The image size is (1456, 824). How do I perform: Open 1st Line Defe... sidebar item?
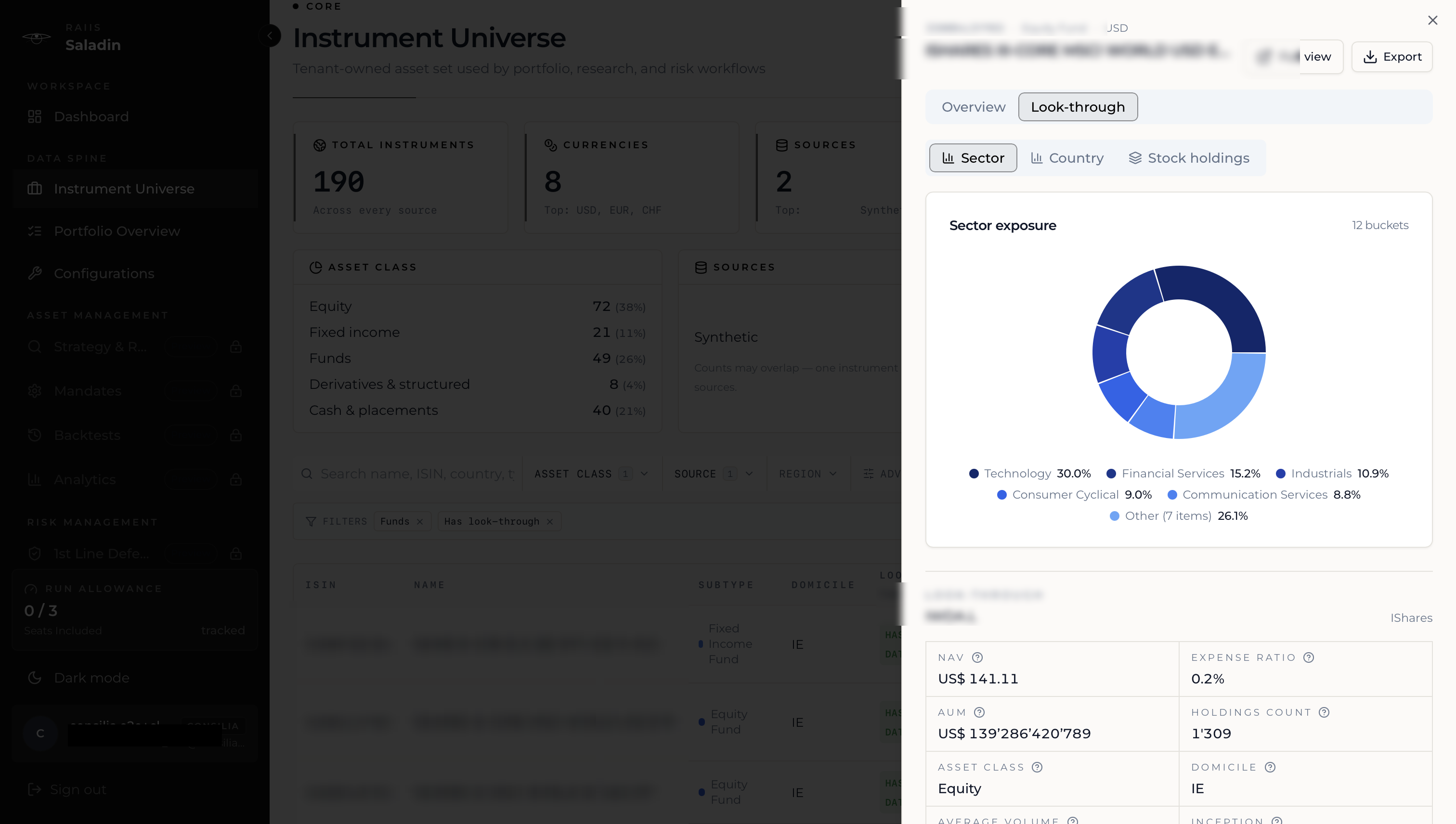[x=135, y=553]
